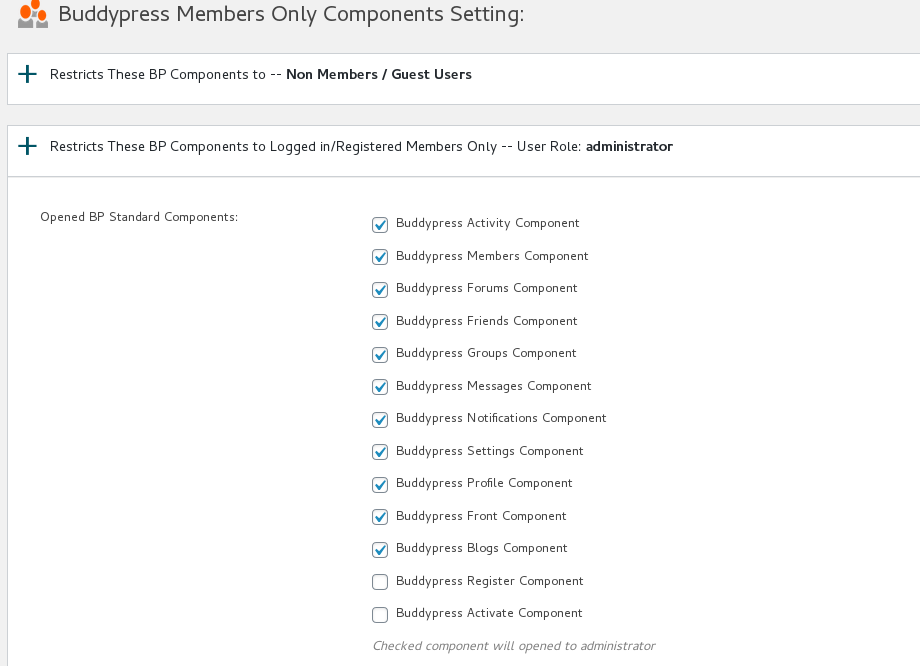This screenshot has width=920, height=666.
Task: Turn off Buddypress Notifications Component
Action: click(379, 419)
